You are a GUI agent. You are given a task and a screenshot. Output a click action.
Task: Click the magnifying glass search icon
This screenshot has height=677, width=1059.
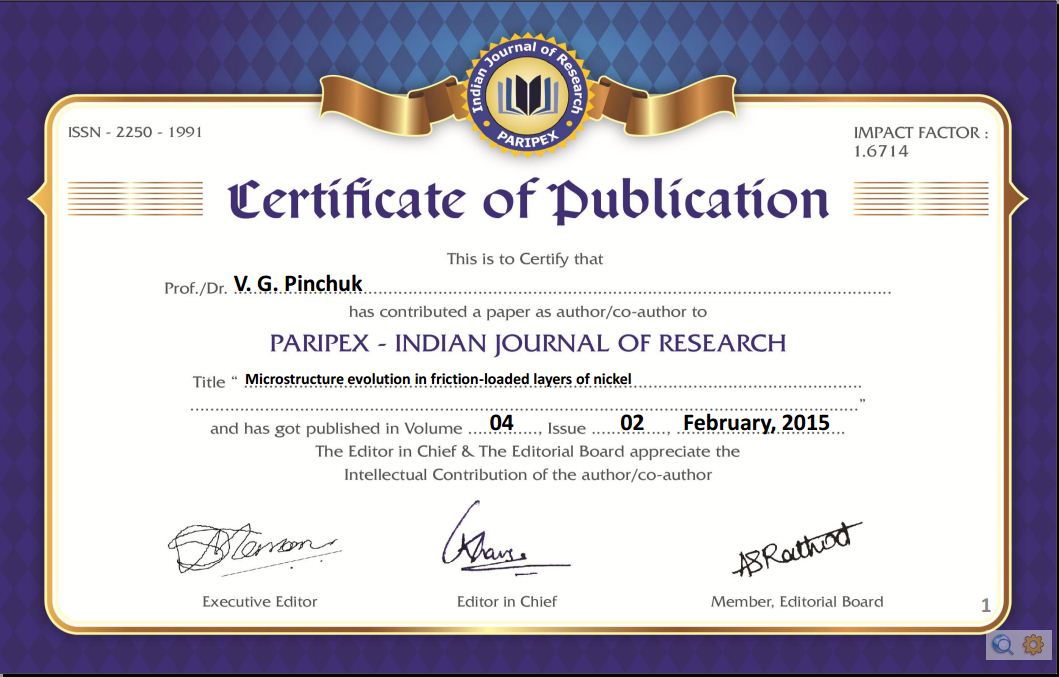coord(1002,645)
